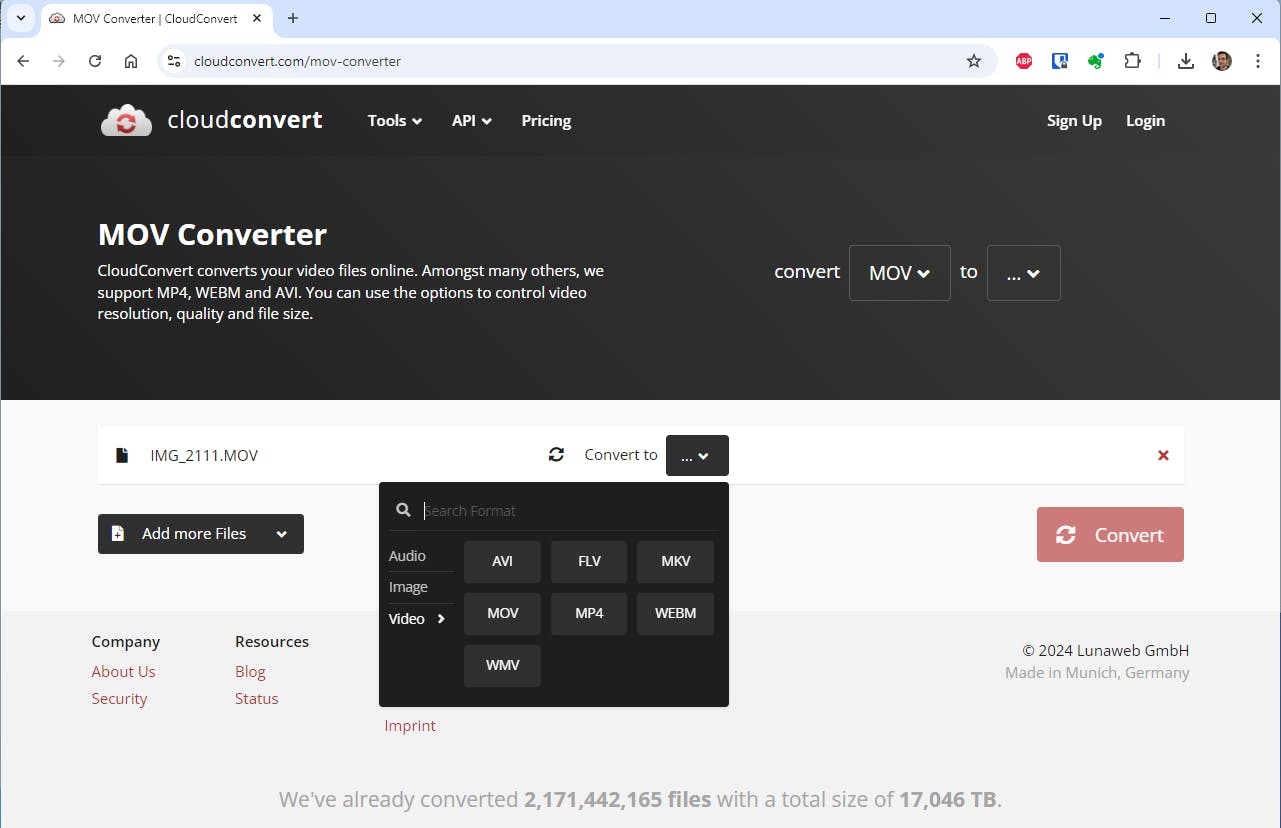The image size is (1281, 828).
Task: Click the MOV Converter heading
Action: click(212, 235)
